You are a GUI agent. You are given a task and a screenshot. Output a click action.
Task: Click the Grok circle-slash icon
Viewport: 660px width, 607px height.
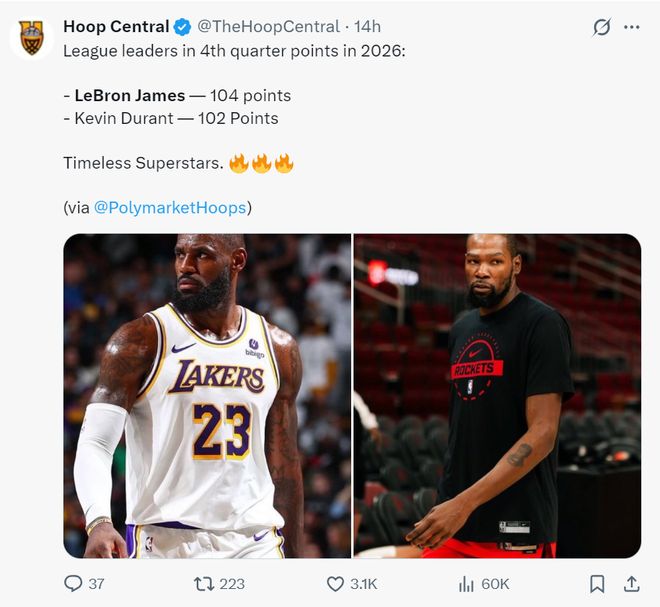coord(601,27)
